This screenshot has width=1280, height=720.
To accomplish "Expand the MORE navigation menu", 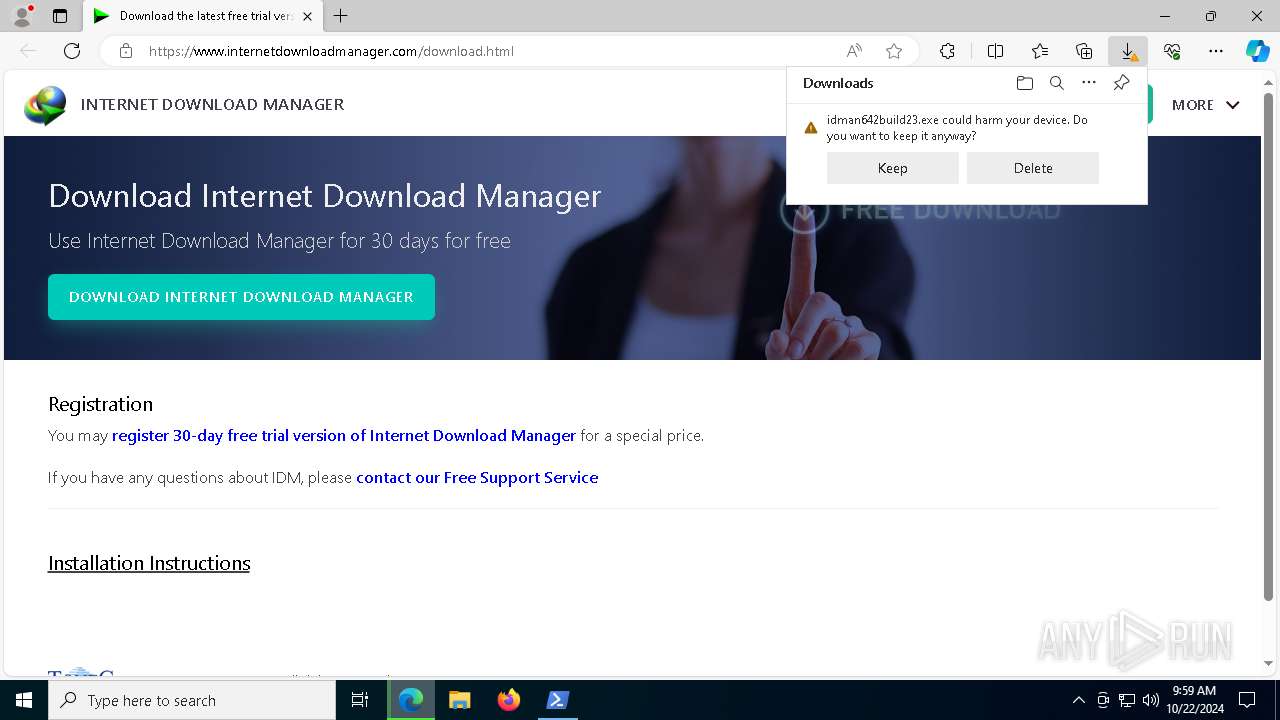I will (1205, 105).
